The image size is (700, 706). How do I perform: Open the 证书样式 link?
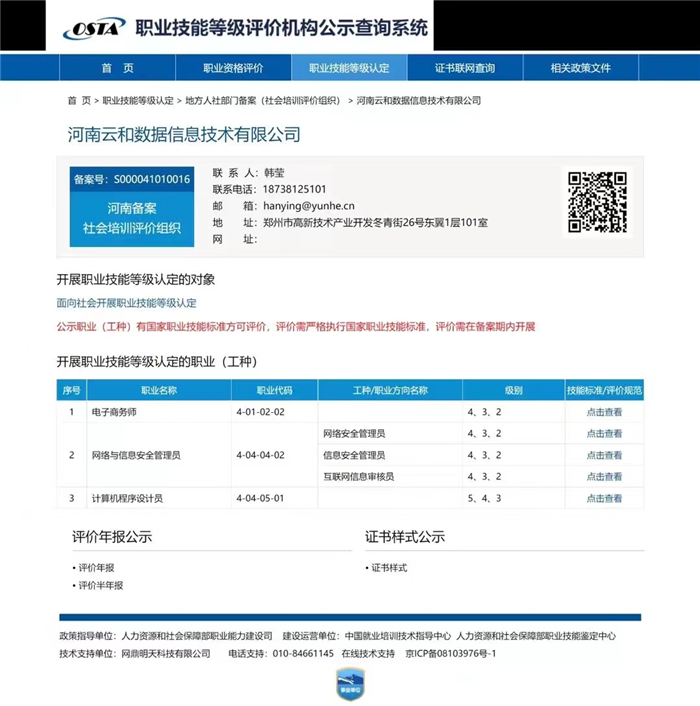coord(389,568)
